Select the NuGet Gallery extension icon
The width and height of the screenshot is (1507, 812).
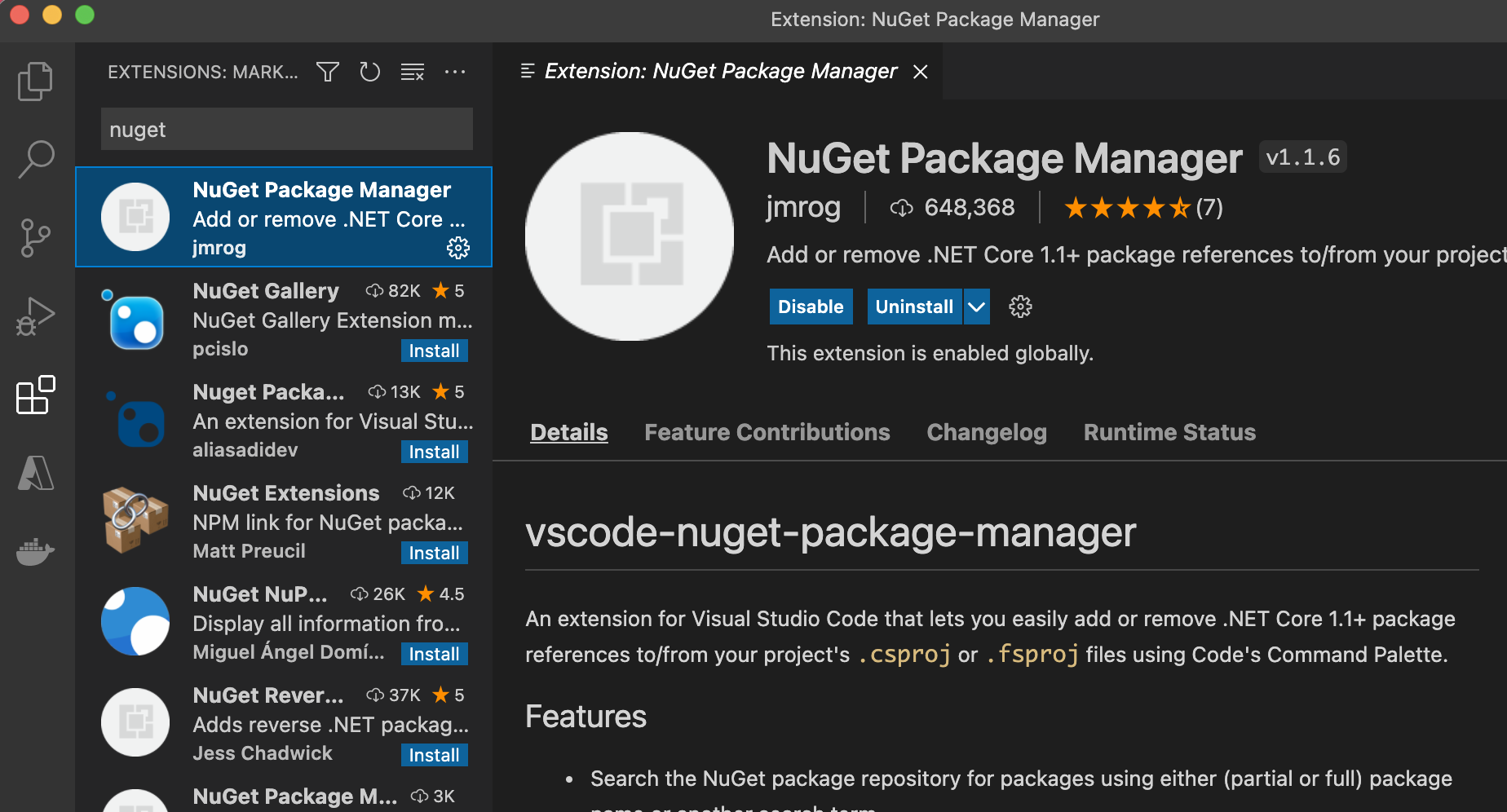pos(135,320)
